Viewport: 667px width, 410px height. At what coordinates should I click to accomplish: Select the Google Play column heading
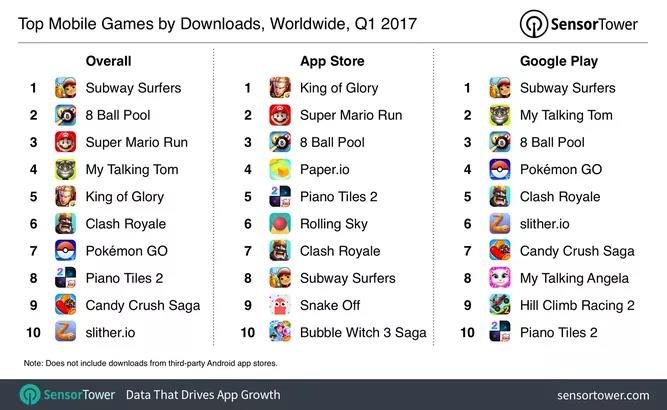click(x=559, y=61)
